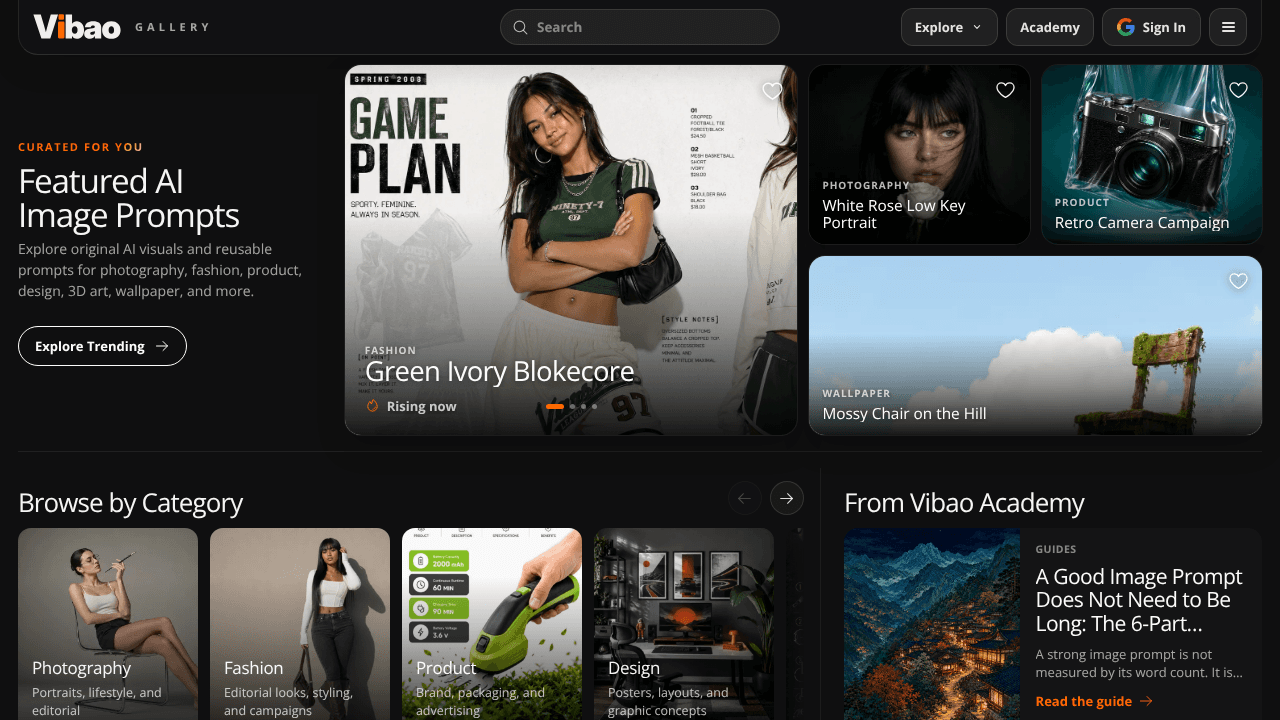Open White Rose Low Key Portrait card
Image resolution: width=1280 pixels, height=720 pixels.
pyautogui.click(x=919, y=154)
